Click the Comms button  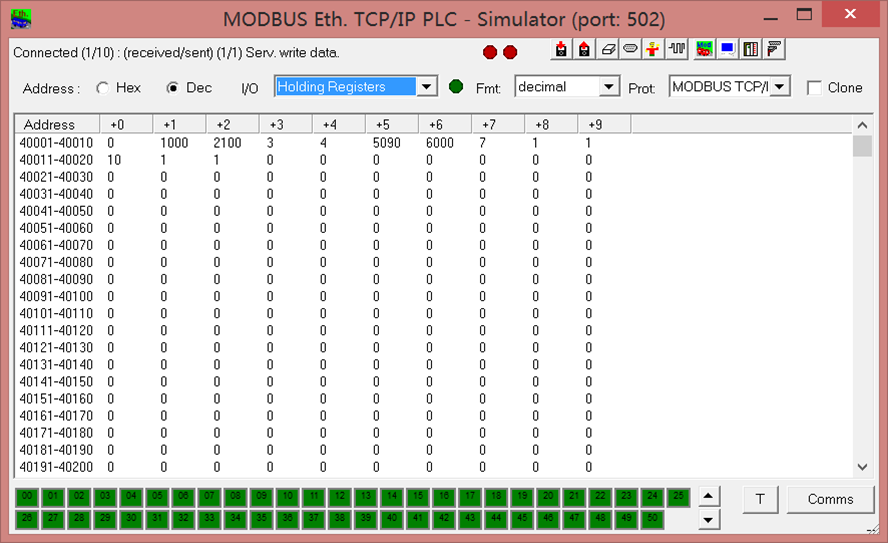[830, 499]
